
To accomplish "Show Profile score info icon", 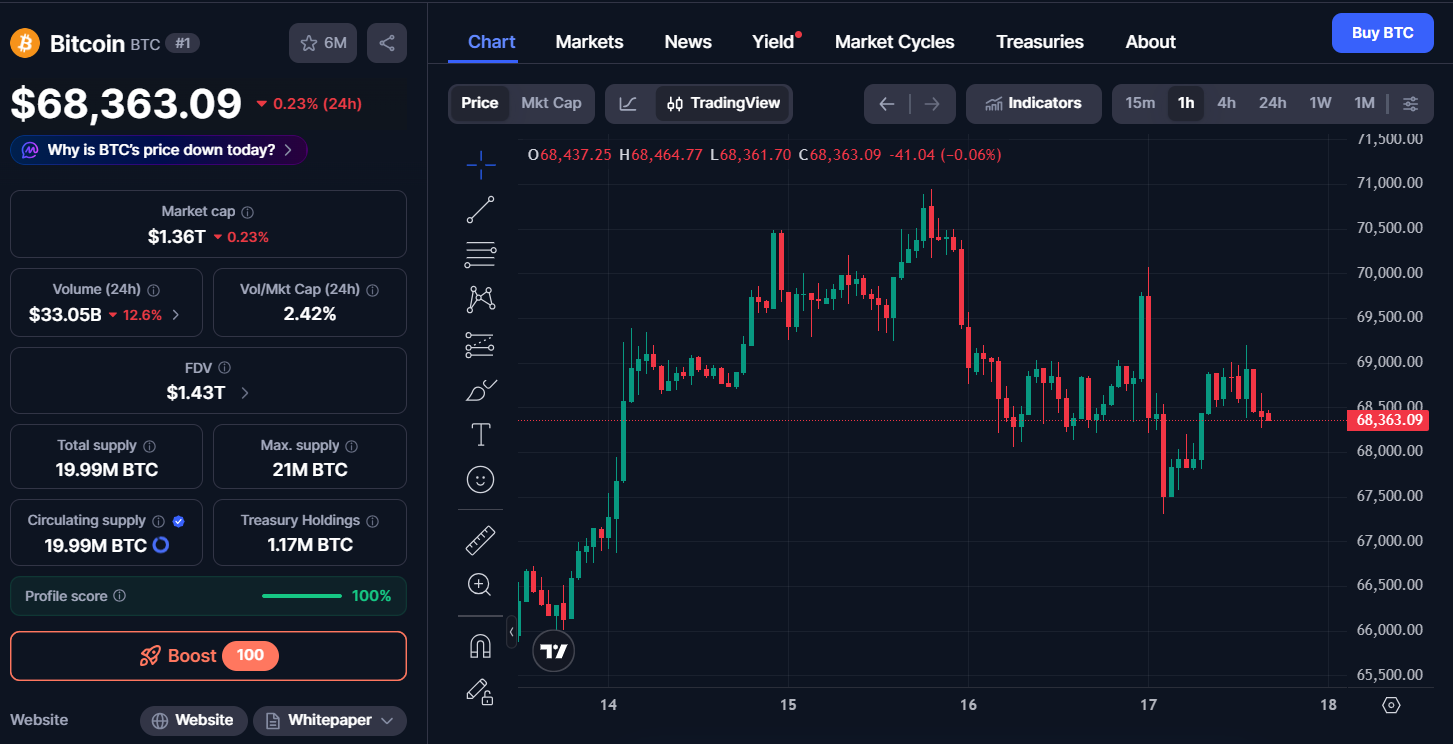I will point(120,596).
